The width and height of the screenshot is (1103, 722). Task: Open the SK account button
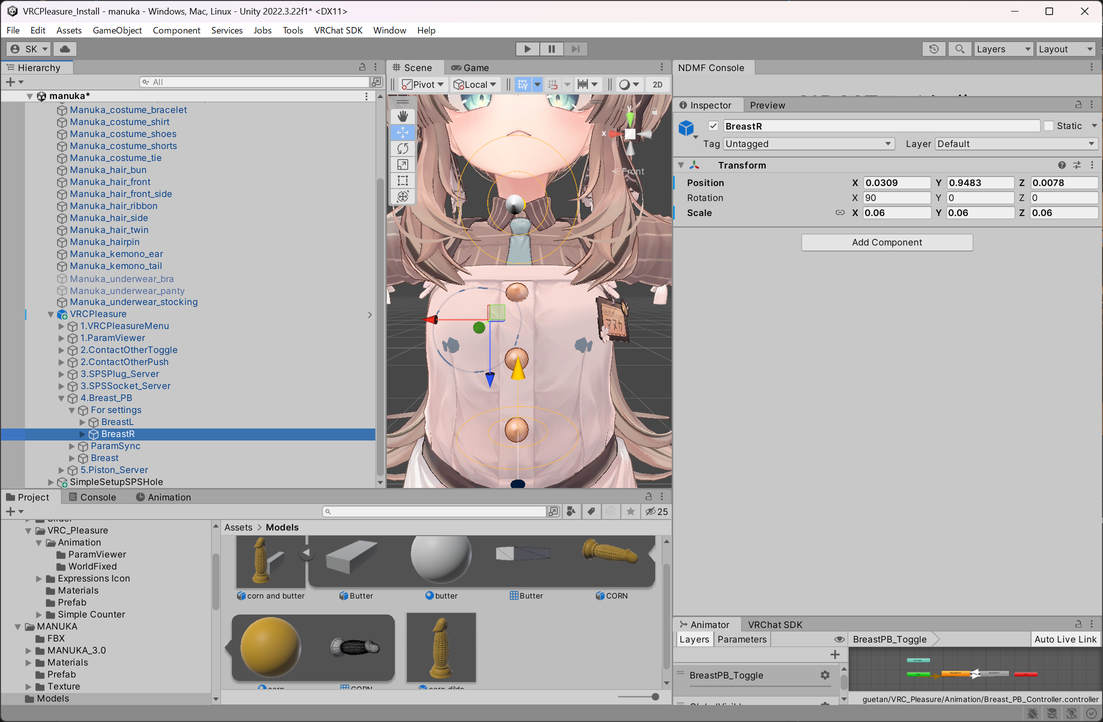click(x=29, y=49)
